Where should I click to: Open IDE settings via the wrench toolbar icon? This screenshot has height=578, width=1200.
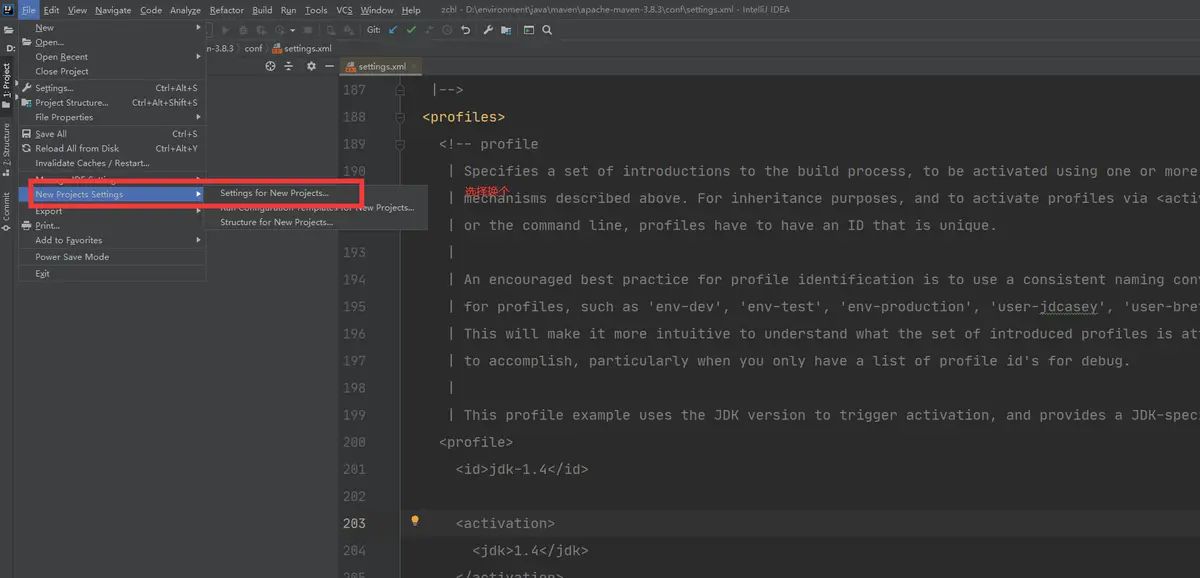tap(488, 30)
